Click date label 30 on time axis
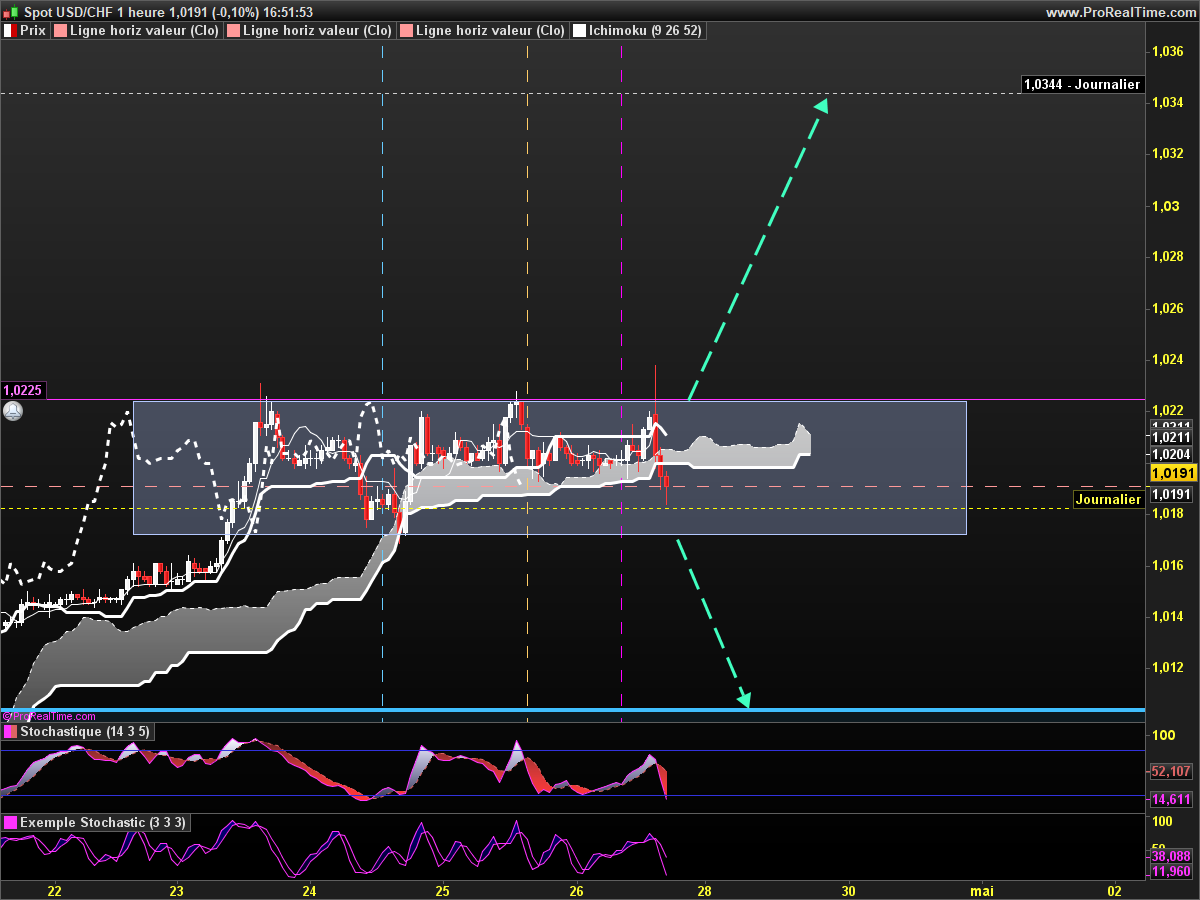This screenshot has width=1200, height=900. (x=849, y=890)
